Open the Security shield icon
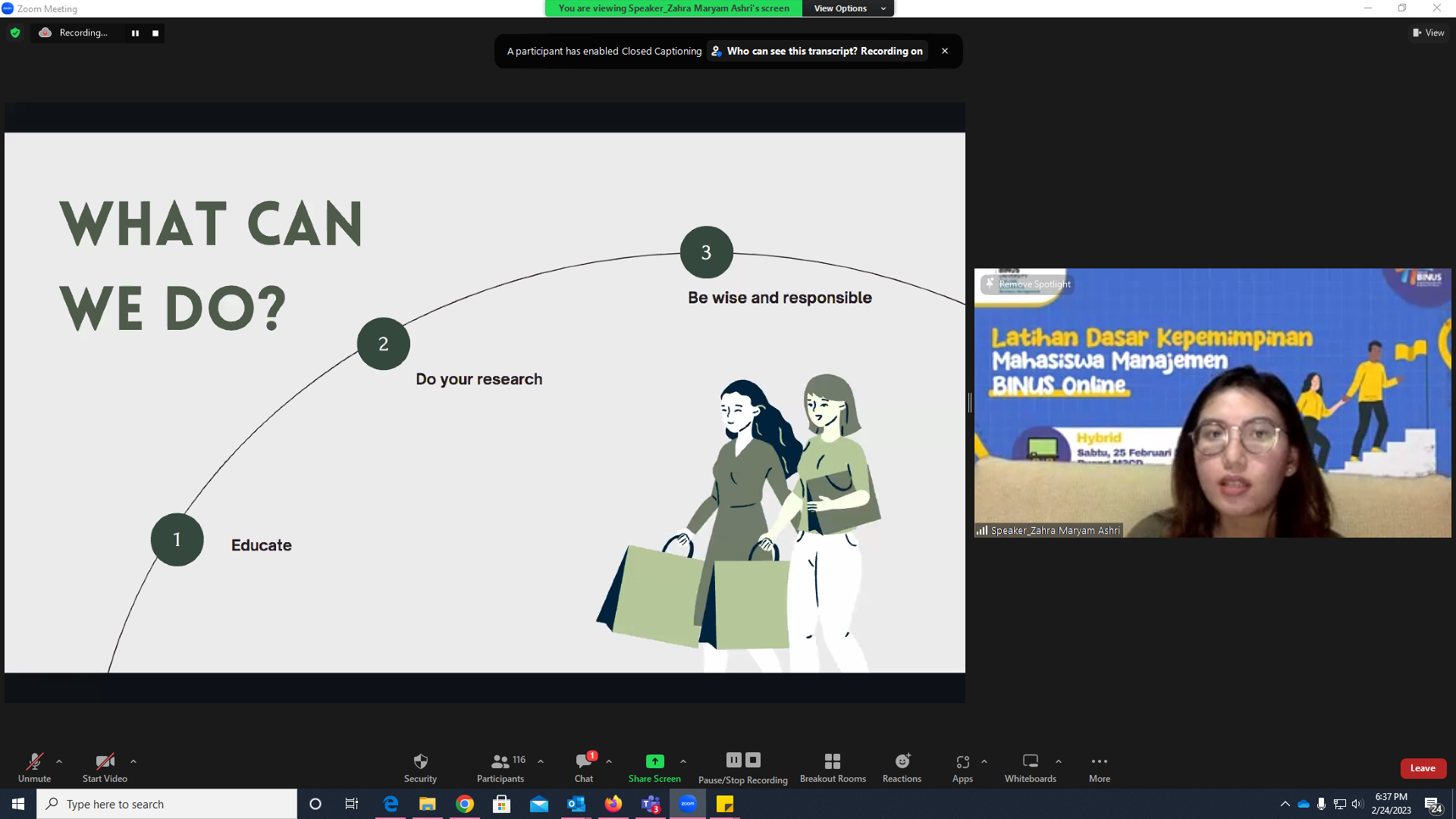The image size is (1456, 819). [x=420, y=761]
